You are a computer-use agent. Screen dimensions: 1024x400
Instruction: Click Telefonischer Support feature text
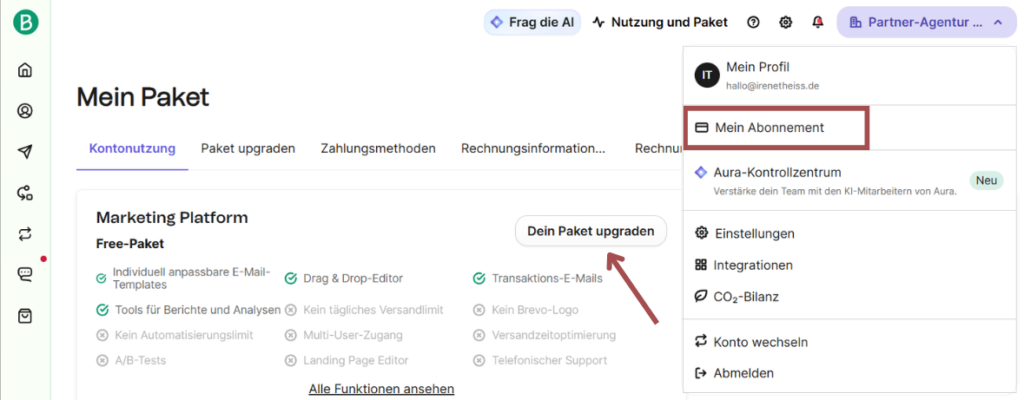(549, 360)
